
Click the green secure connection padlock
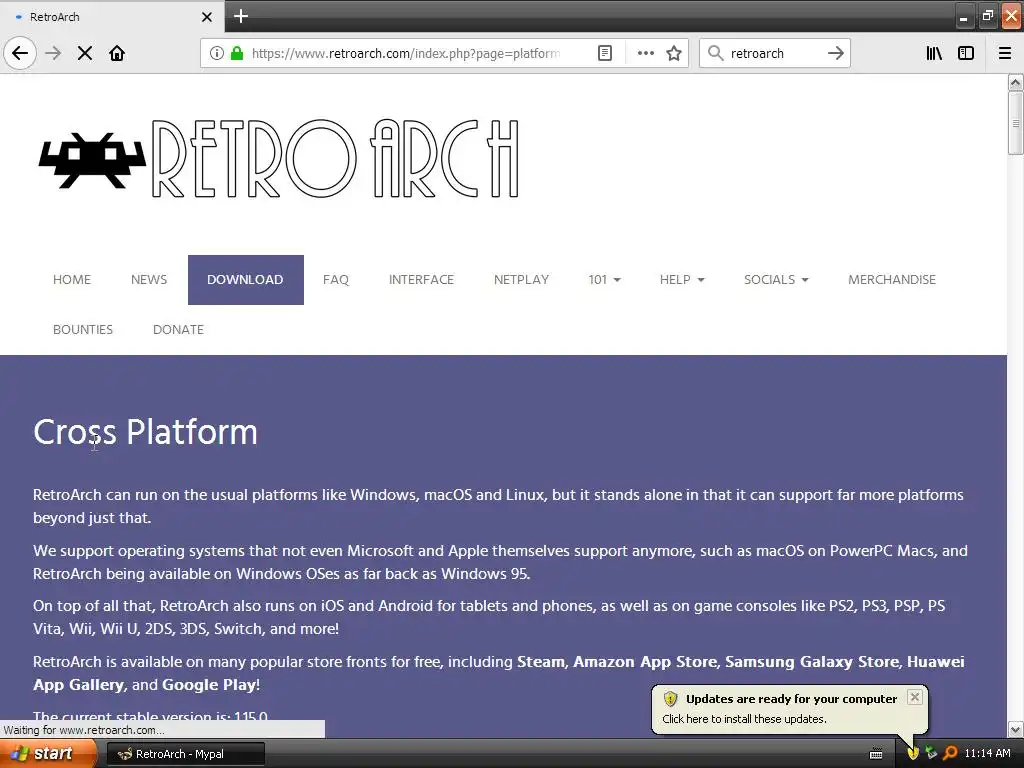pyautogui.click(x=237, y=53)
